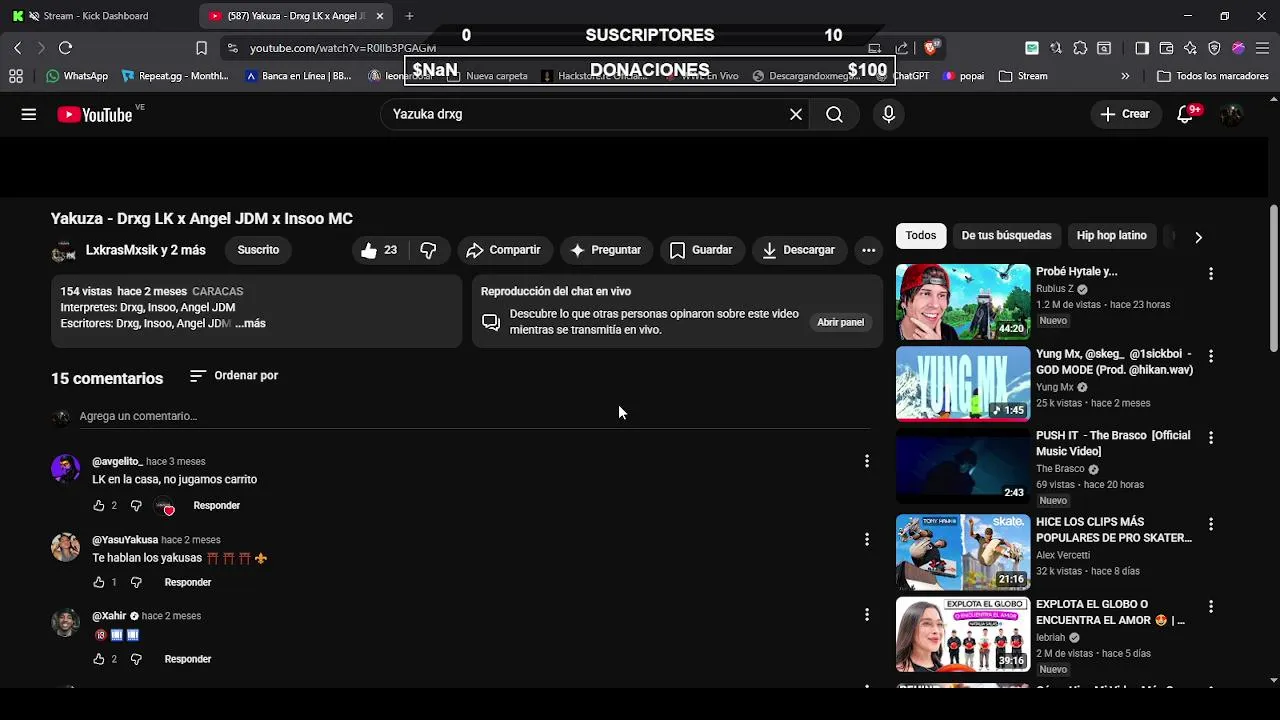The height and width of the screenshot is (720, 1280).
Task: Select the Hip hop latino chip
Action: [x=1111, y=236]
